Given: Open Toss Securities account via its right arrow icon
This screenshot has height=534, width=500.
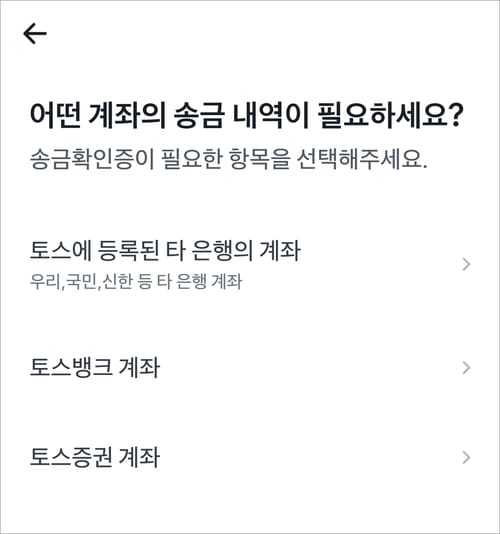Looking at the screenshot, I should [x=466, y=458].
